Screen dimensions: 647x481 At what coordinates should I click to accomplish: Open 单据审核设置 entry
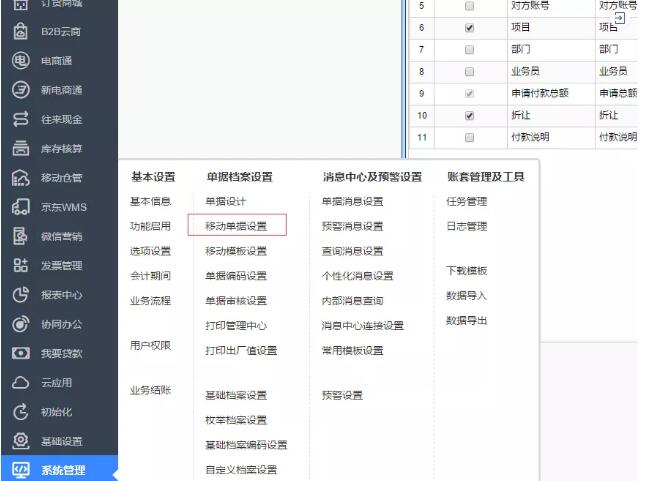(236, 300)
